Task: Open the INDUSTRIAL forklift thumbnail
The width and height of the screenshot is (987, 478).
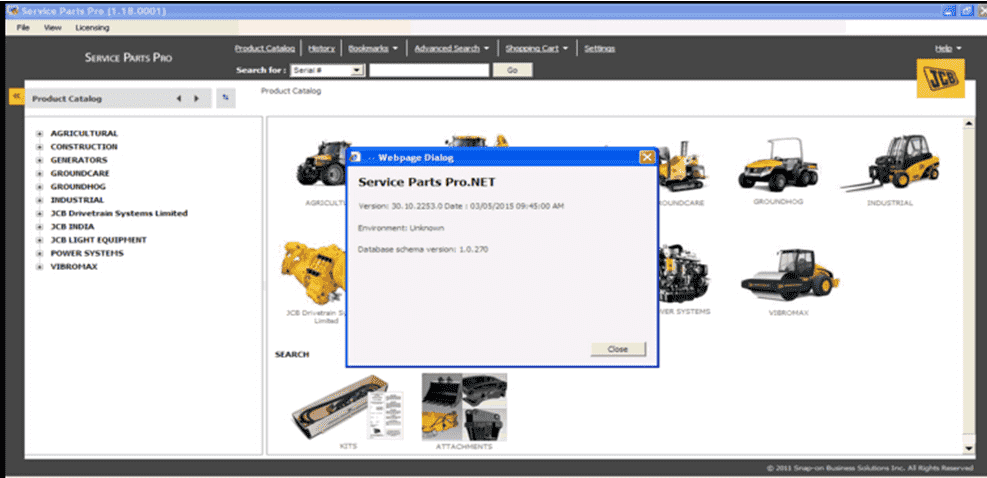Action: [890, 164]
